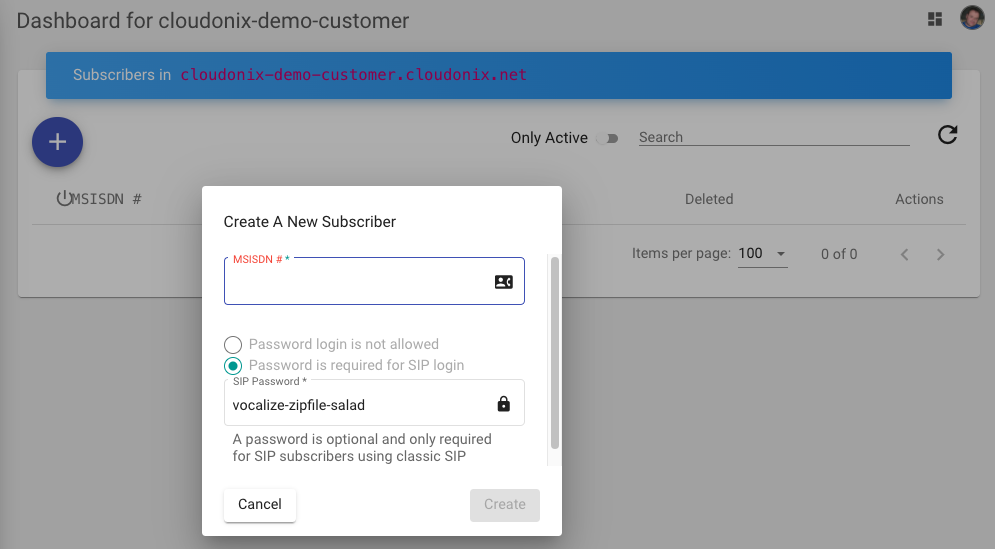Viewport: 995px width, 549px height.
Task: Click the Deleted column header
Action: [x=709, y=199]
